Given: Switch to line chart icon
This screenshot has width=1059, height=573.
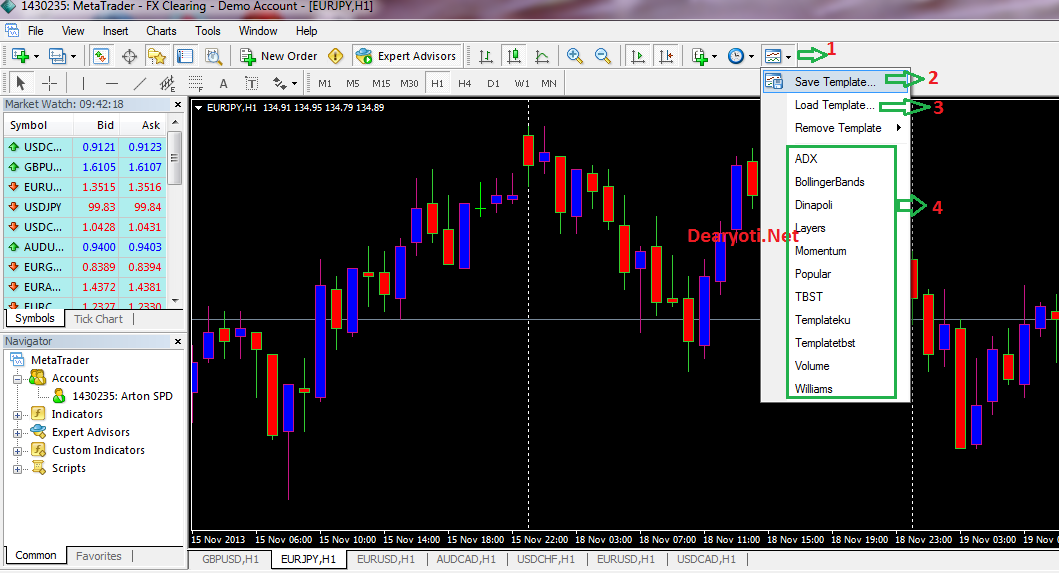Looking at the screenshot, I should [x=542, y=56].
